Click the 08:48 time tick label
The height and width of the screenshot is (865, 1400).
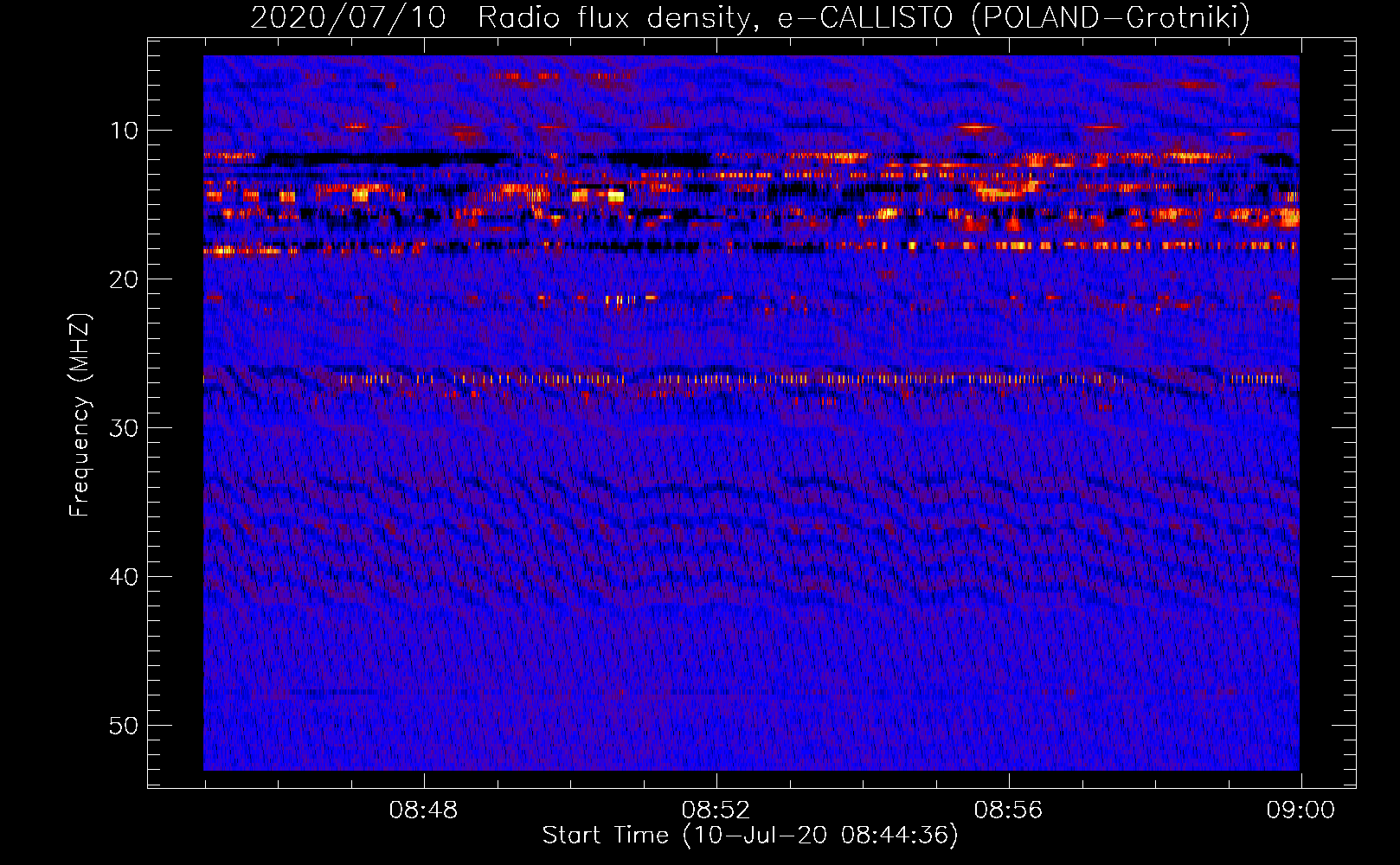[423, 811]
